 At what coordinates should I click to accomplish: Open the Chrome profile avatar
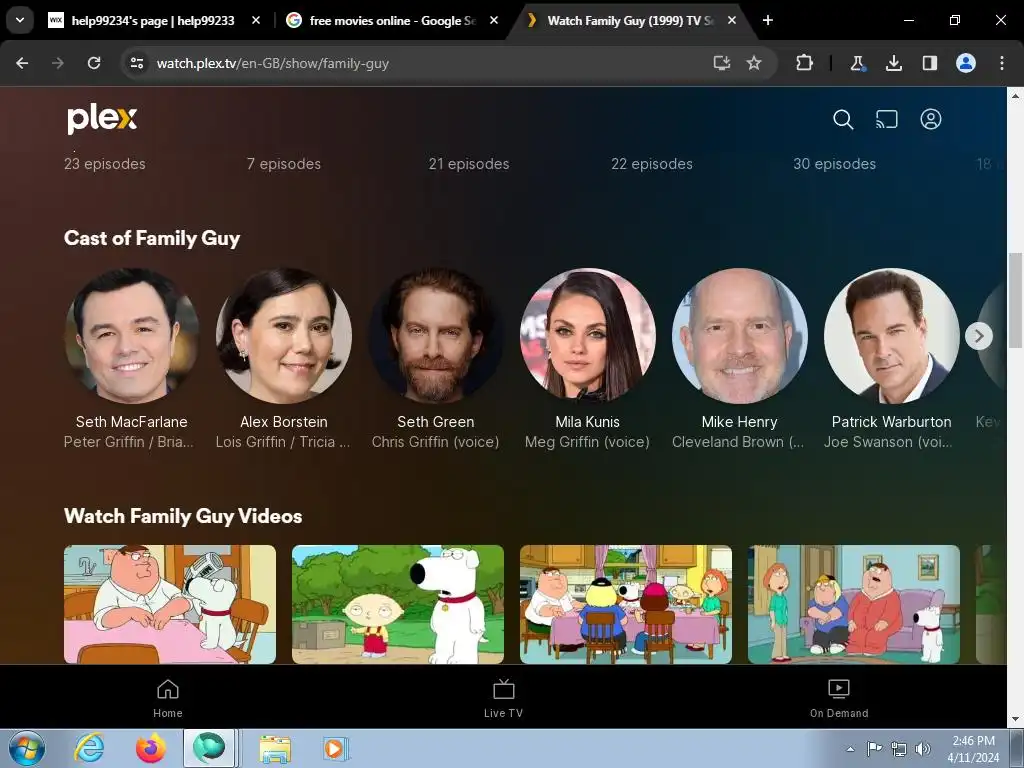click(x=966, y=63)
